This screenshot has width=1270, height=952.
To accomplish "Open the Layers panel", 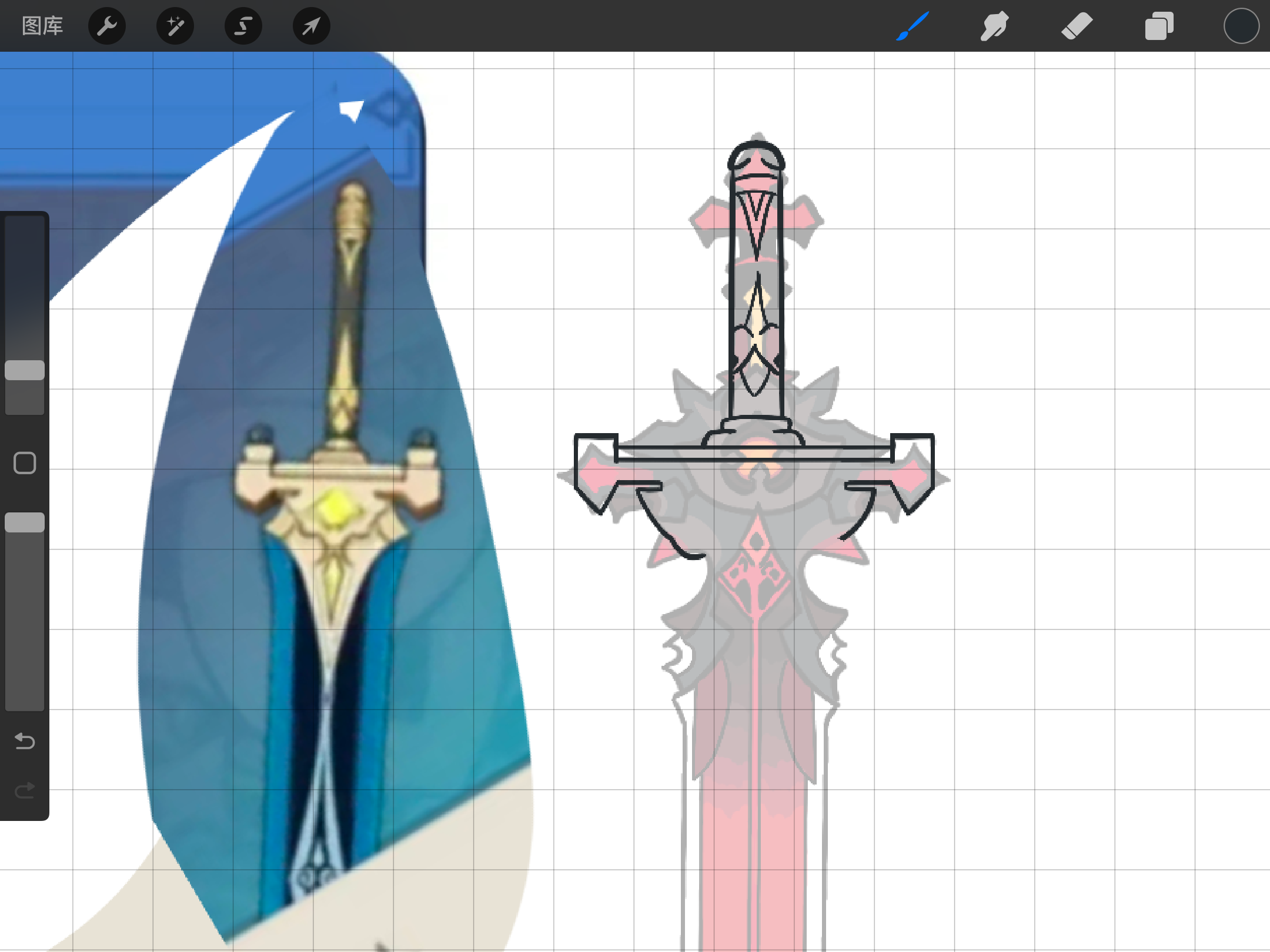I will [x=1159, y=26].
